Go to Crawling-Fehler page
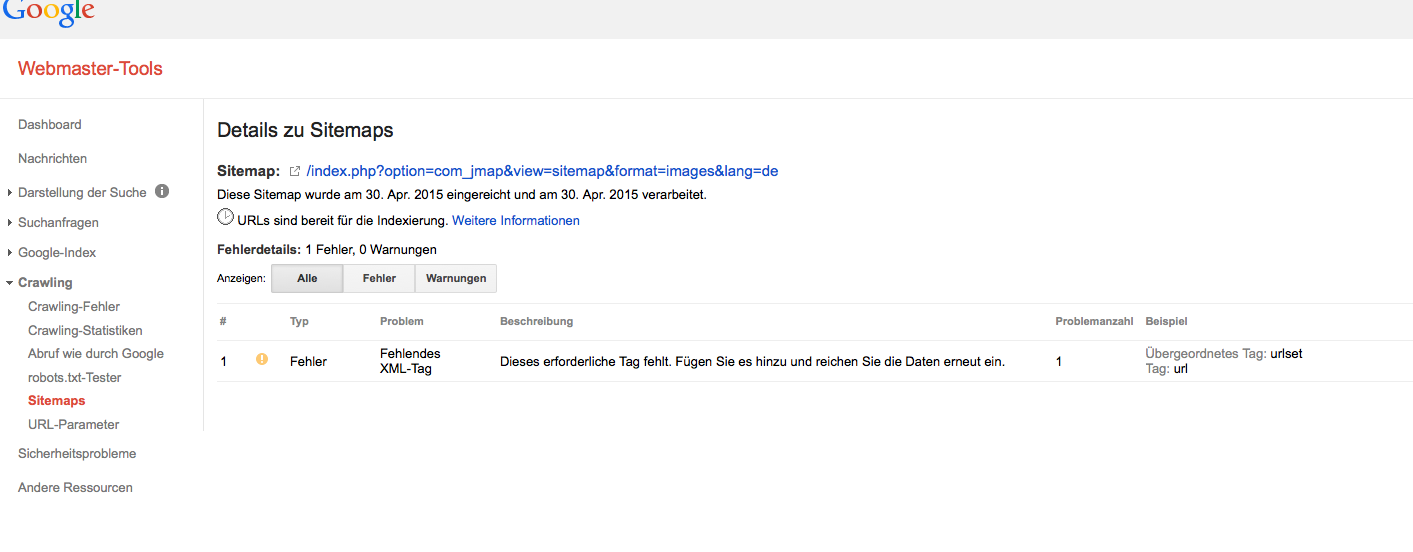The height and width of the screenshot is (552, 1413). point(74,307)
